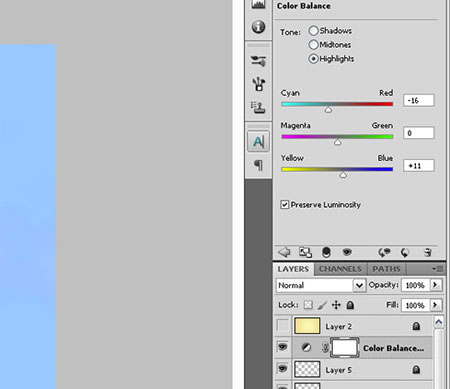Image resolution: width=450 pixels, height=389 pixels.
Task: Switch to the Channels tab
Action: (340, 269)
